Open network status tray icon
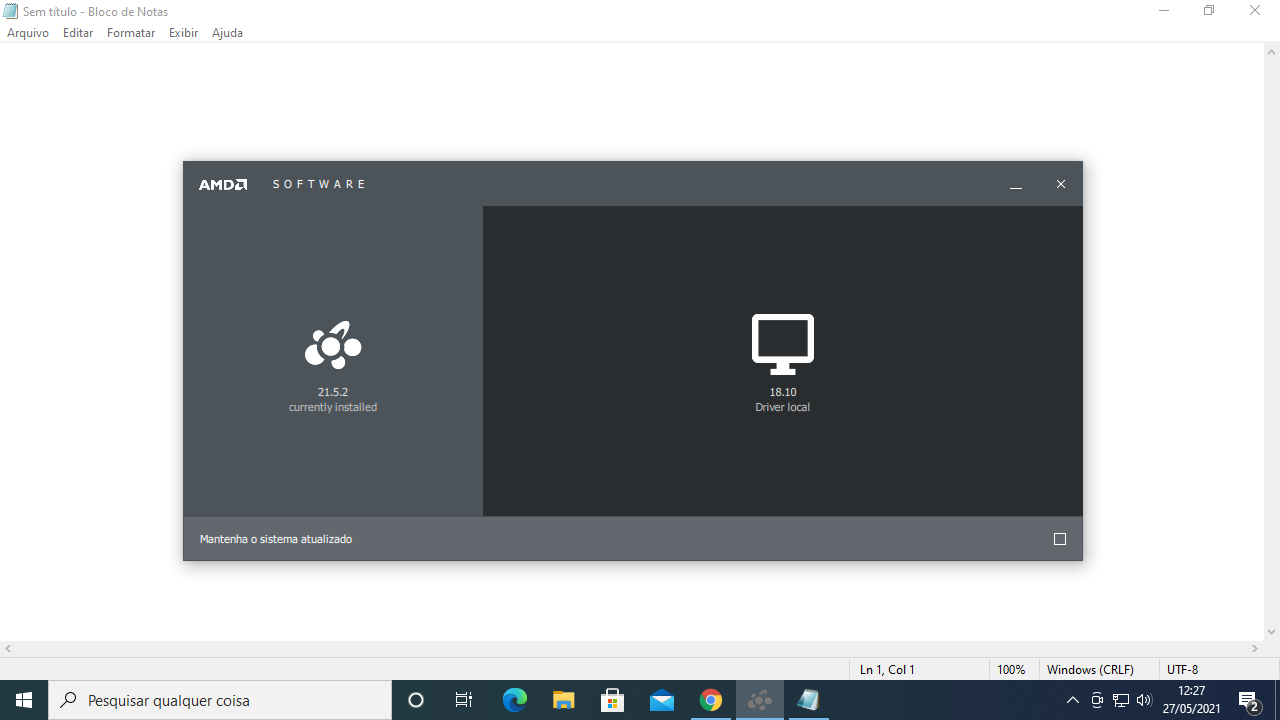1280x720 pixels. (1121, 700)
